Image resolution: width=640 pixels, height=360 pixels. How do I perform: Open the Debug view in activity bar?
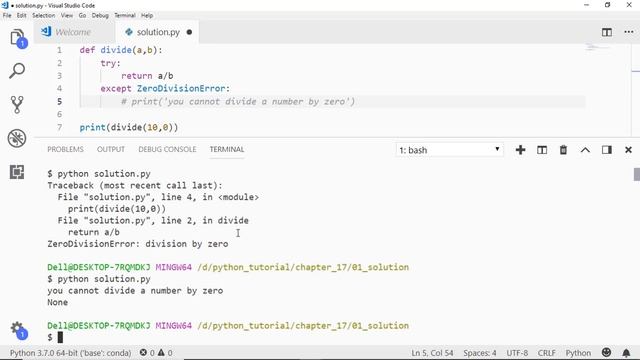pos(17,138)
